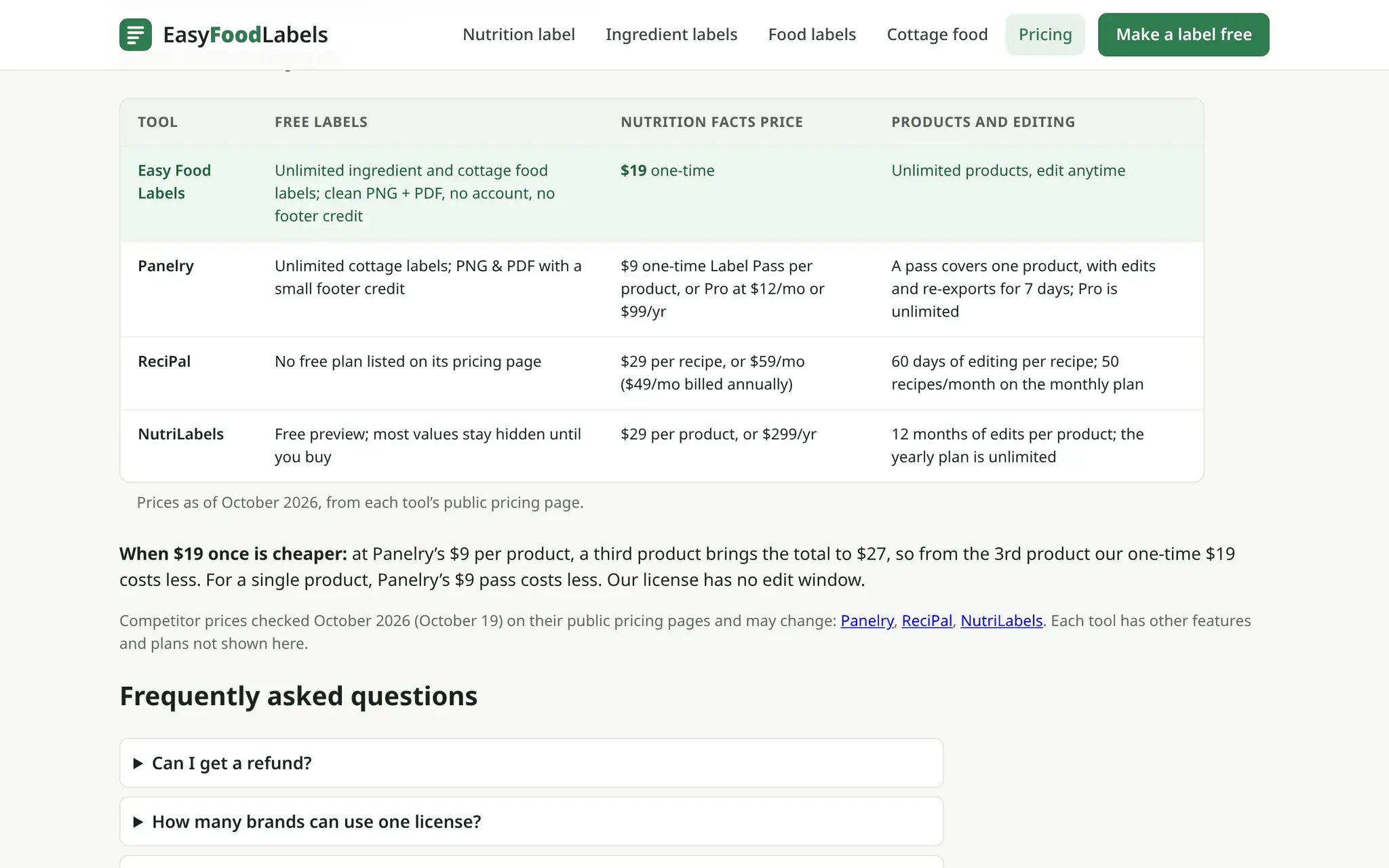Viewport: 1389px width, 868px height.
Task: Click the '$29 per product, or $299/yr' cell
Action: coord(718,434)
